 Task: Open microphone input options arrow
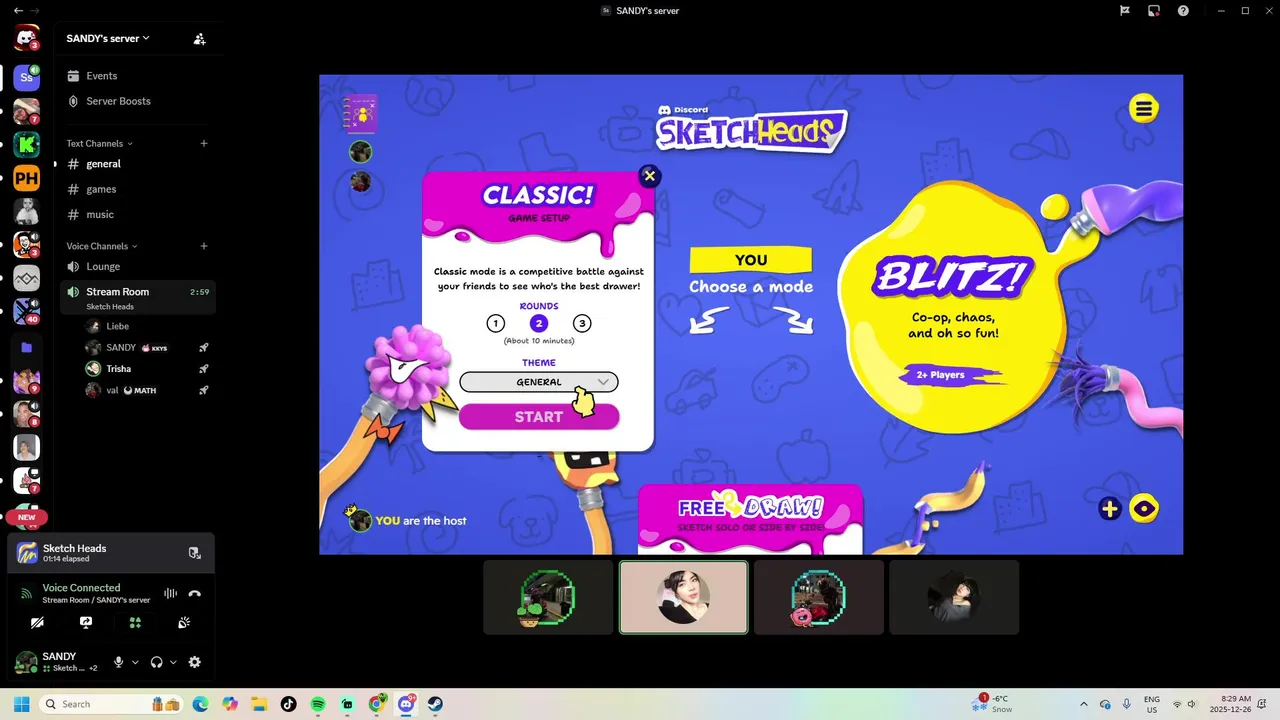pyautogui.click(x=135, y=662)
